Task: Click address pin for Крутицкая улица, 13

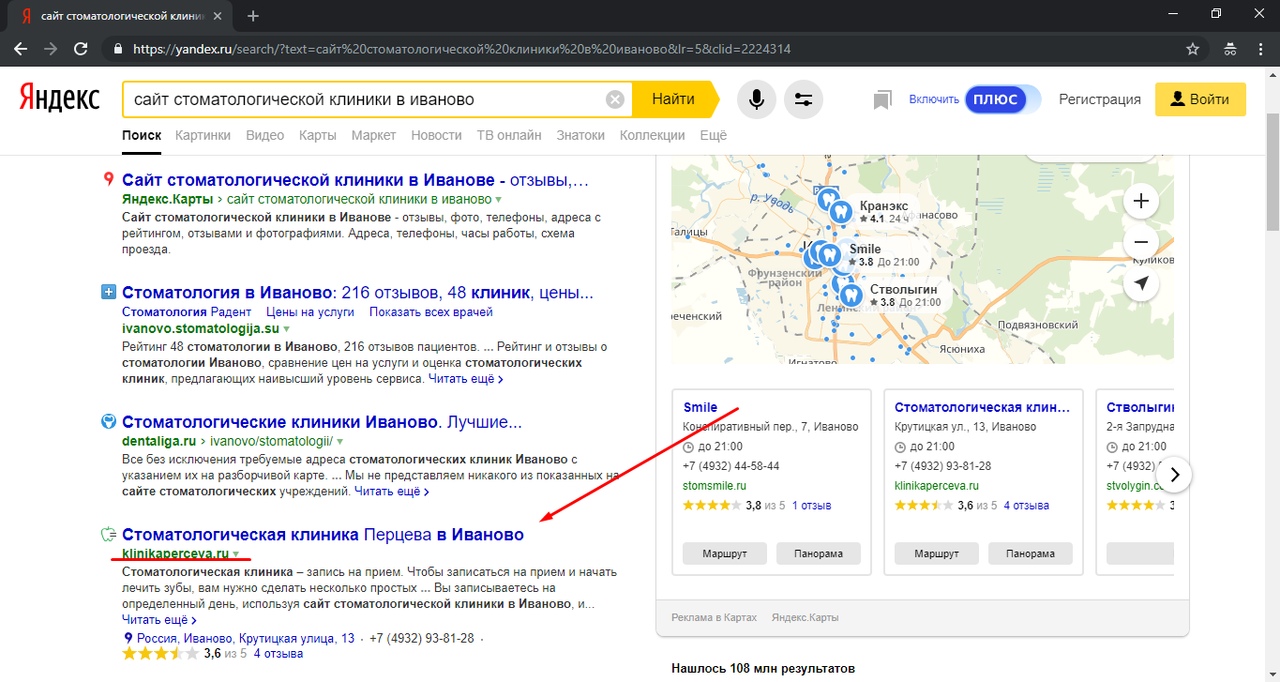Action: tap(127, 638)
